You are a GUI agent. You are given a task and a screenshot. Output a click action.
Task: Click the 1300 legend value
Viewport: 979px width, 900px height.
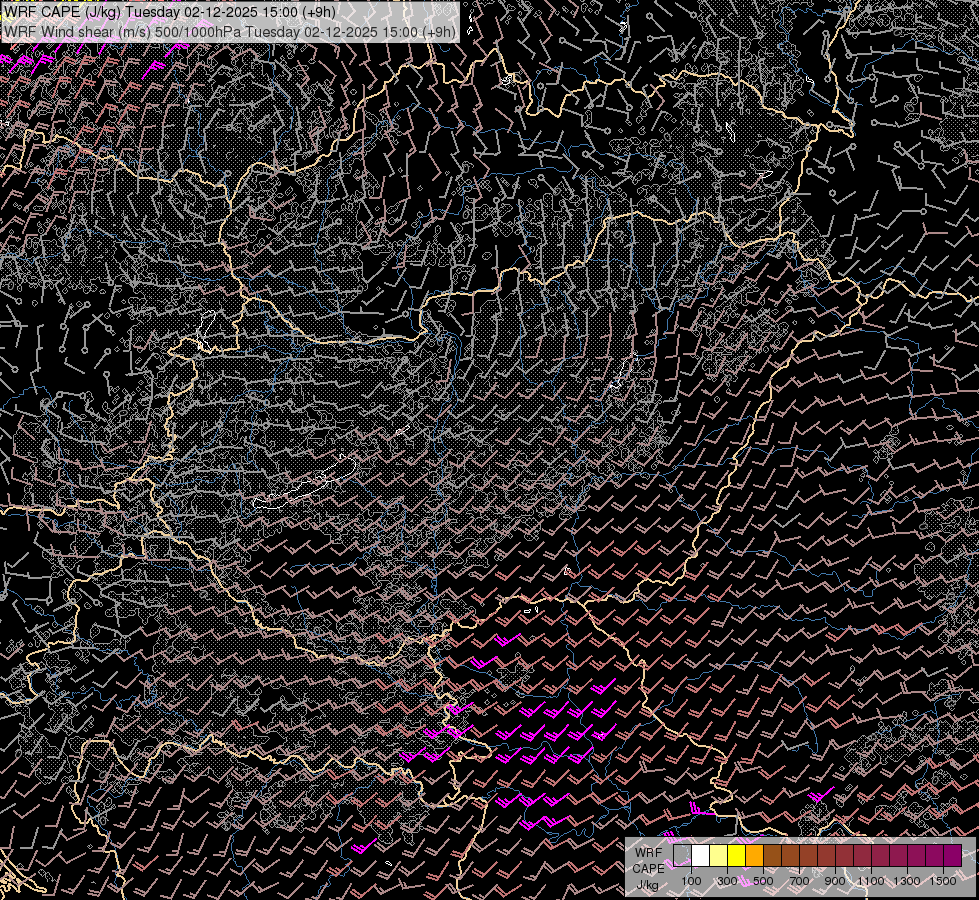click(x=907, y=881)
